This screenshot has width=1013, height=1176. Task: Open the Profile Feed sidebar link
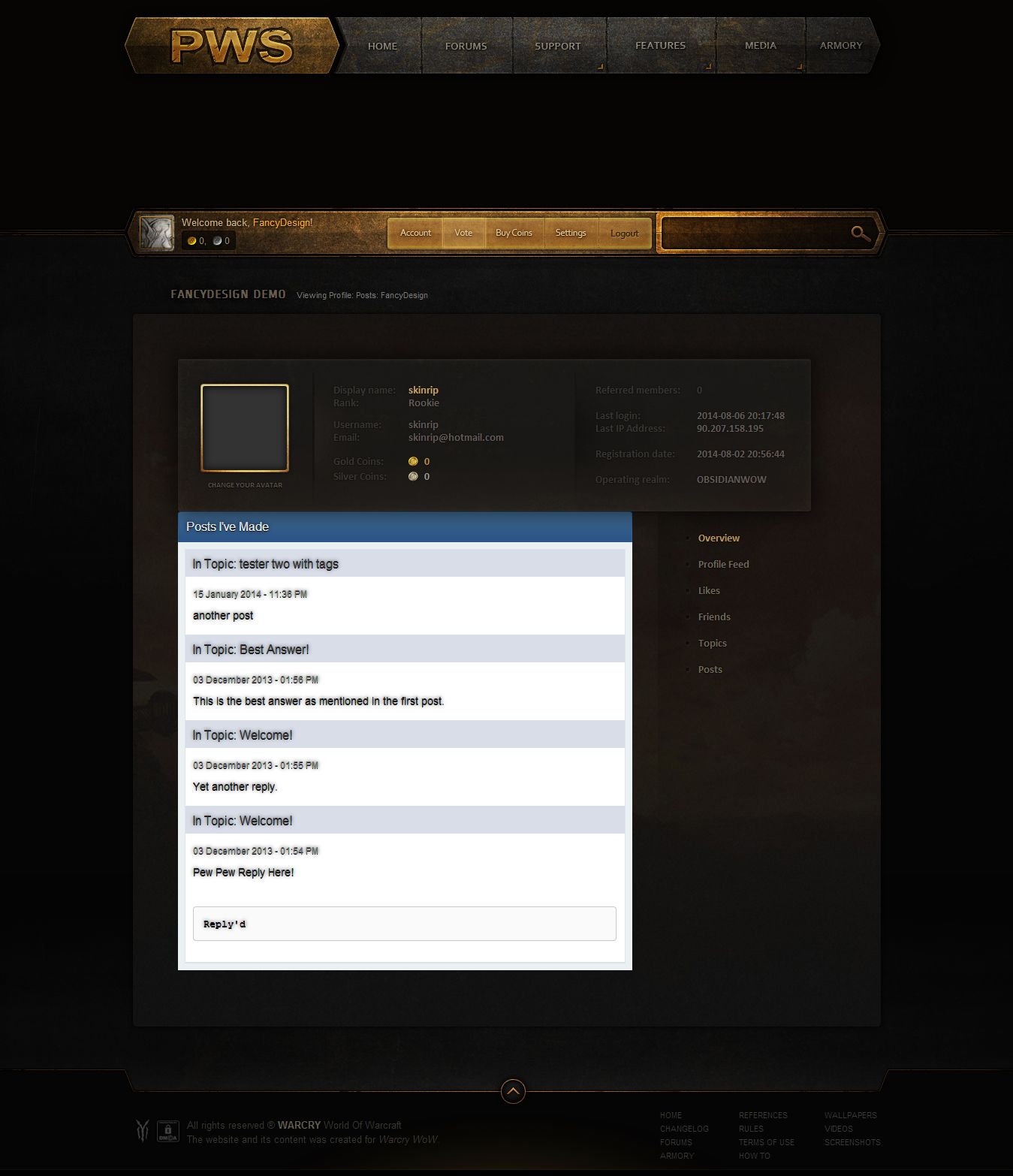pos(723,564)
